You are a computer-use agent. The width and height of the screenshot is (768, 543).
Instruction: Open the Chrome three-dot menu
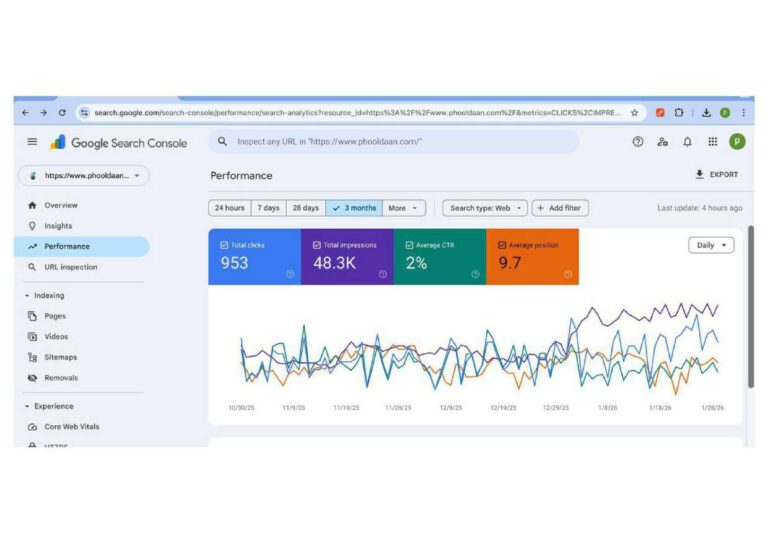pyautogui.click(x=744, y=113)
